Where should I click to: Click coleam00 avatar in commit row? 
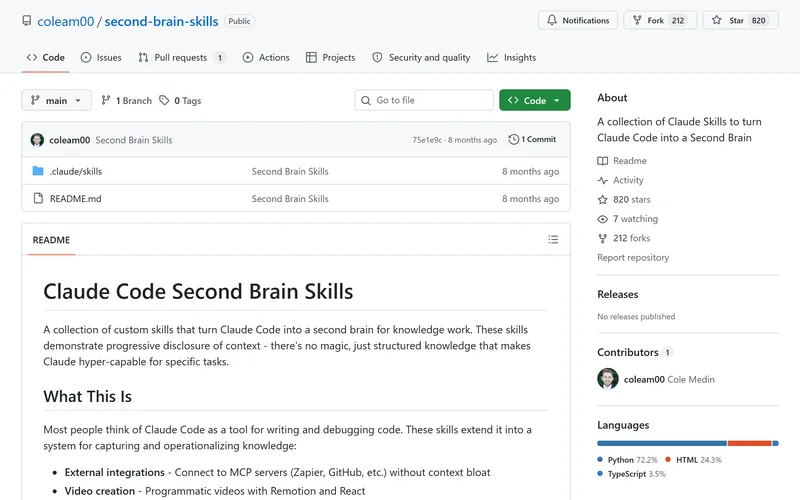(x=37, y=140)
